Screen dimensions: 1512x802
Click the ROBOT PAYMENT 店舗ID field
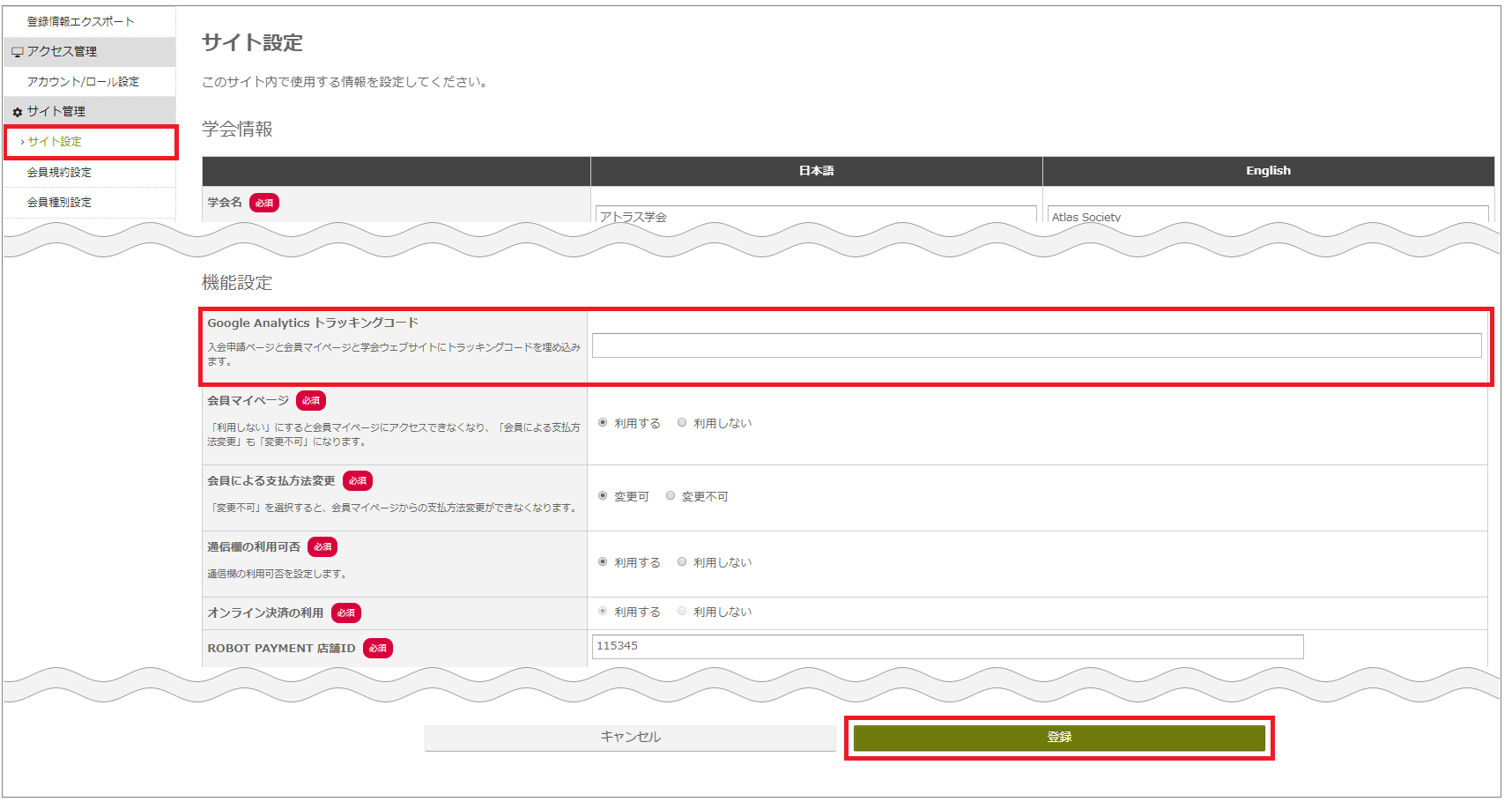948,646
